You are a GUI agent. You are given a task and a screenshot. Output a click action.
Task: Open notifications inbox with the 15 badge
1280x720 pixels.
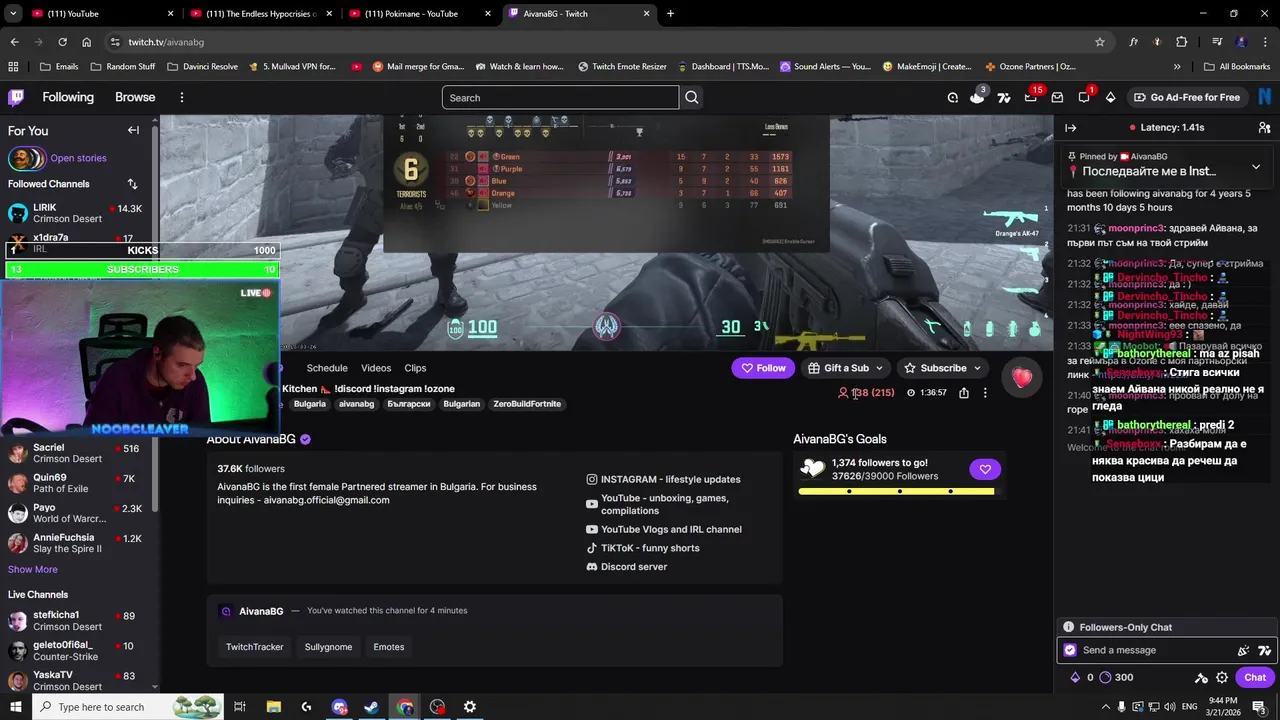point(1031,97)
